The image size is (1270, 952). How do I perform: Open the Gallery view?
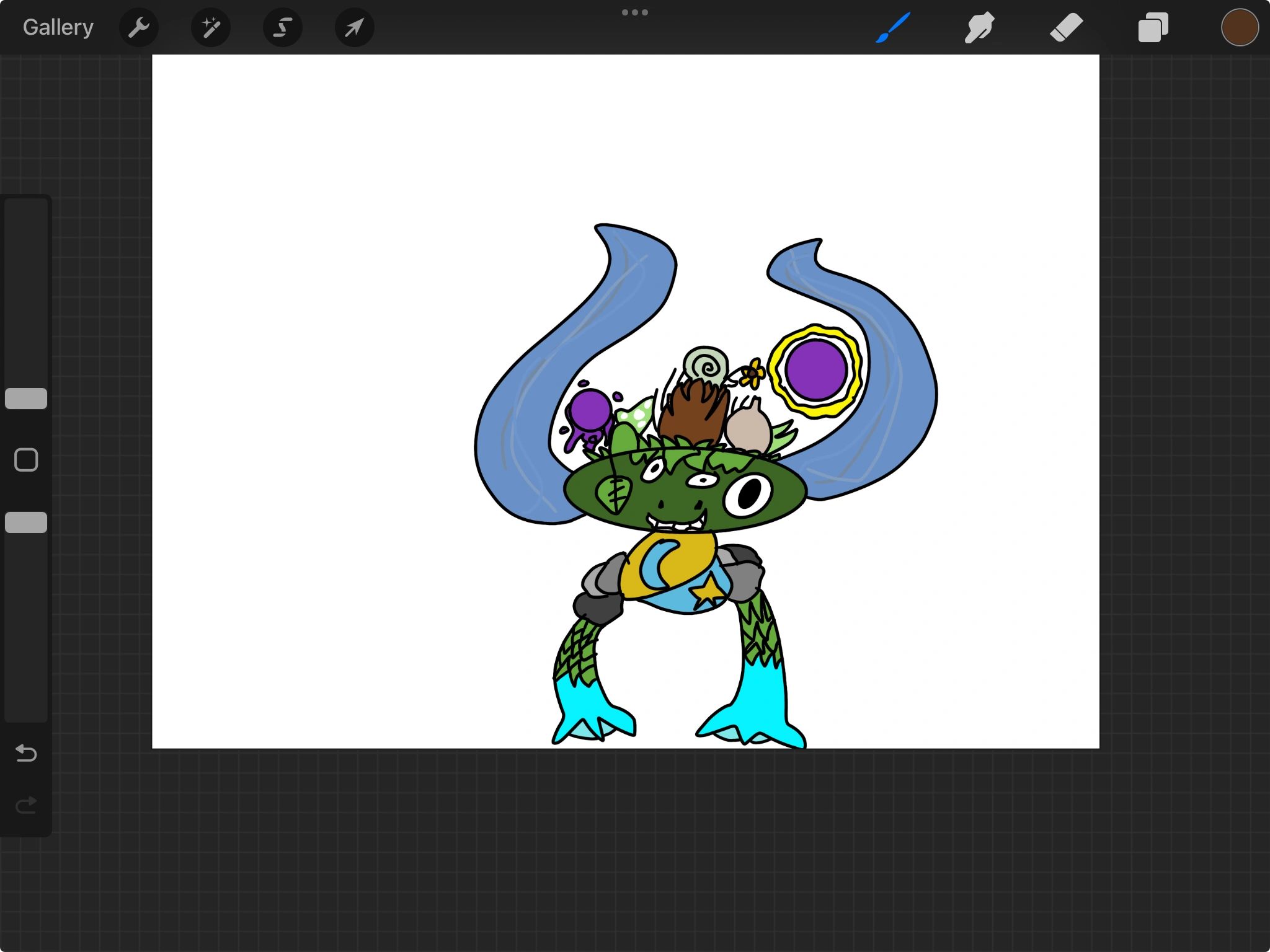(58, 27)
